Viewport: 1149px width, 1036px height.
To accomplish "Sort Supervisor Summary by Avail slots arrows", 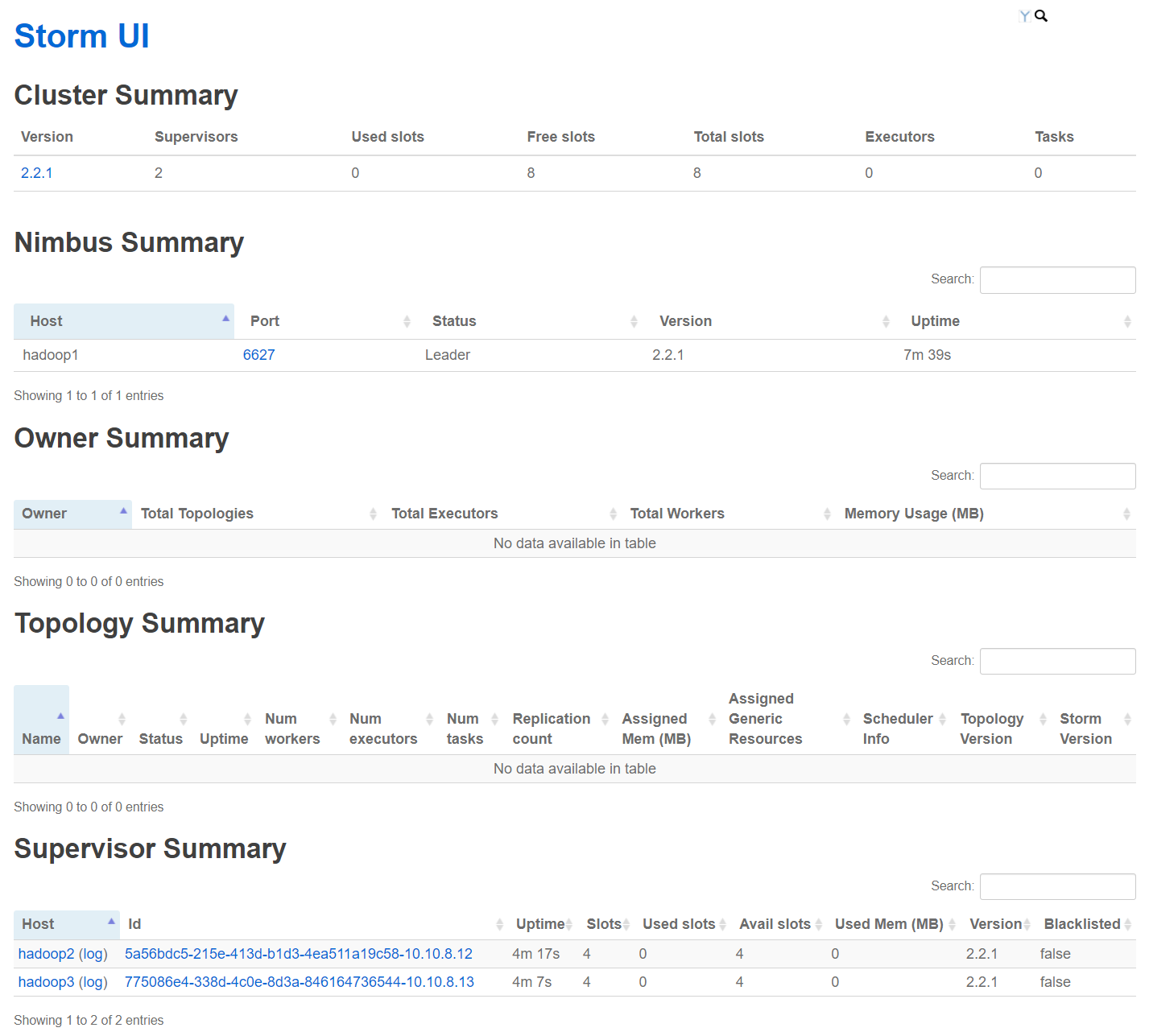I will click(818, 924).
